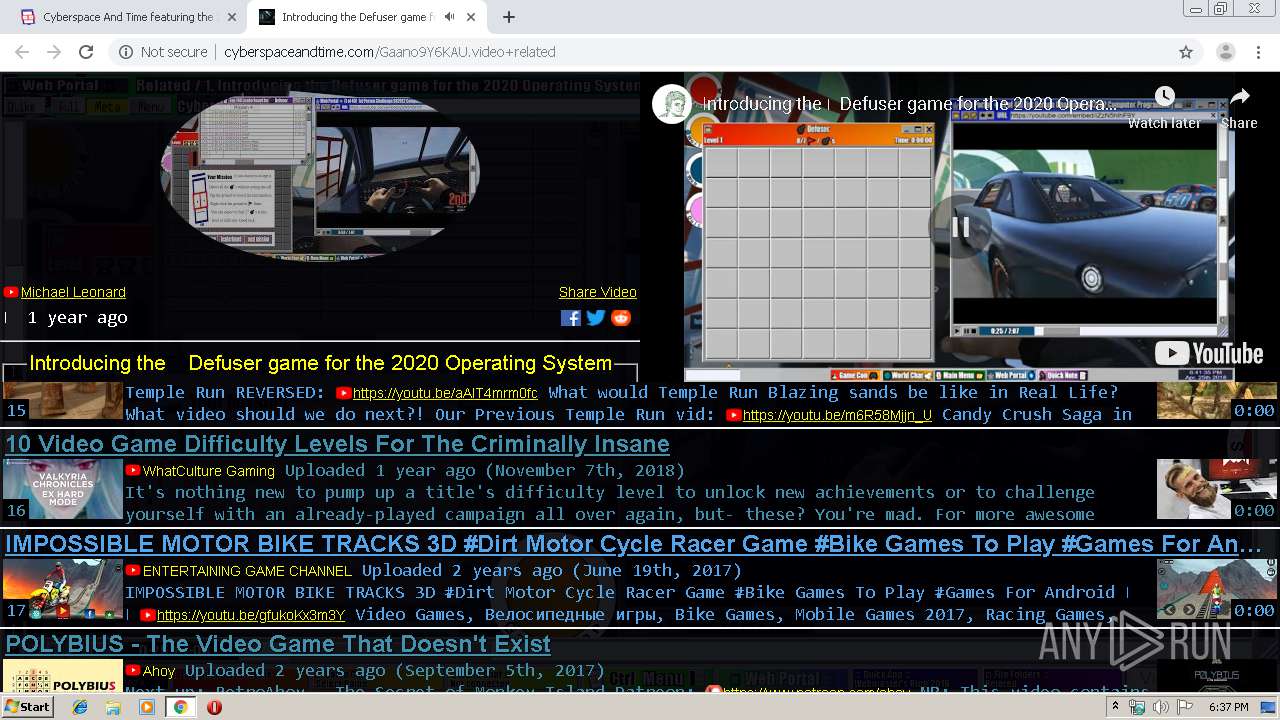Click system clock 6:37 PM
Screen dimensions: 1280x720
coord(1228,707)
